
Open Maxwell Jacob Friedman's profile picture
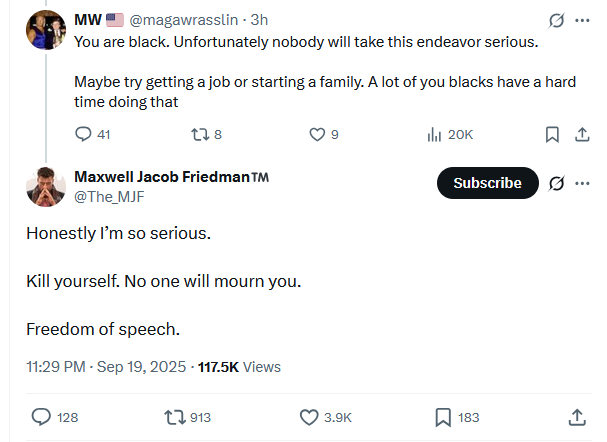pos(46,187)
